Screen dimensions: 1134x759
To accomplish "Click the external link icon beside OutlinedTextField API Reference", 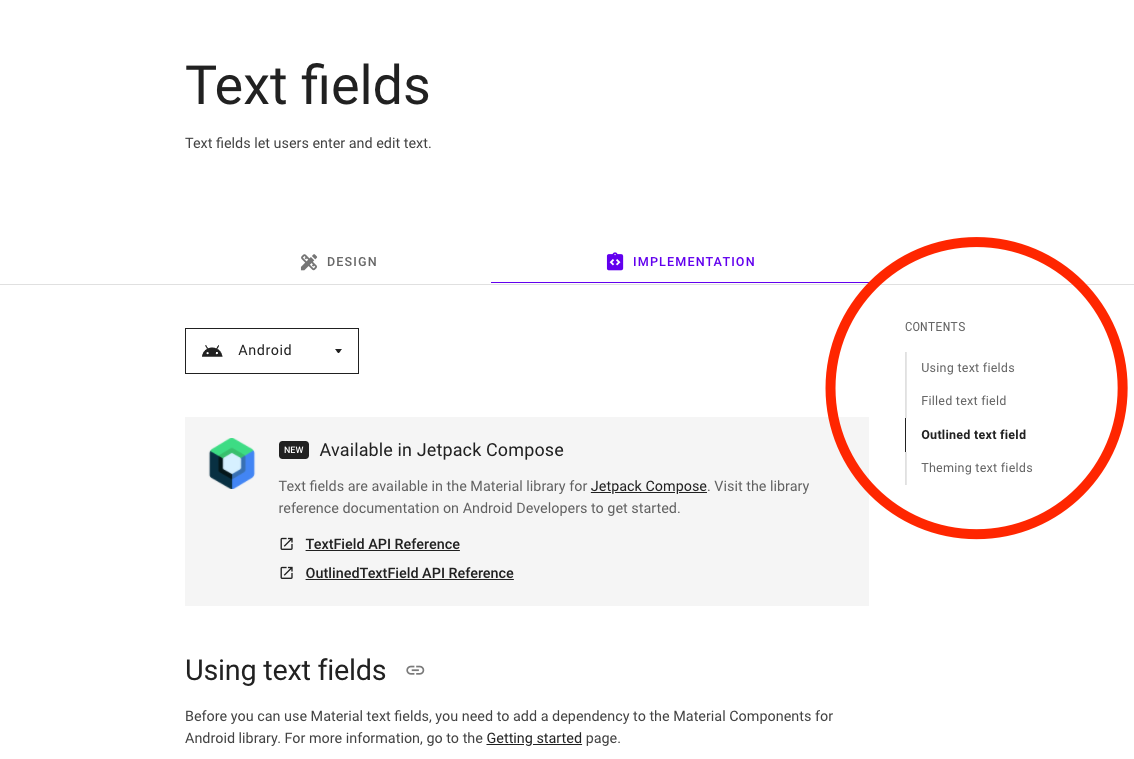I will pyautogui.click(x=287, y=573).
